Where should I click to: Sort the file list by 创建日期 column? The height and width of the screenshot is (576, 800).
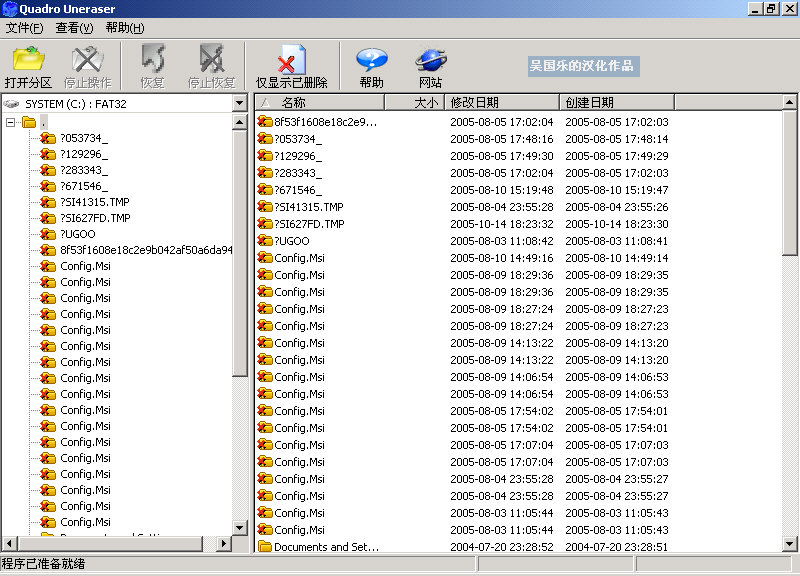(x=617, y=103)
